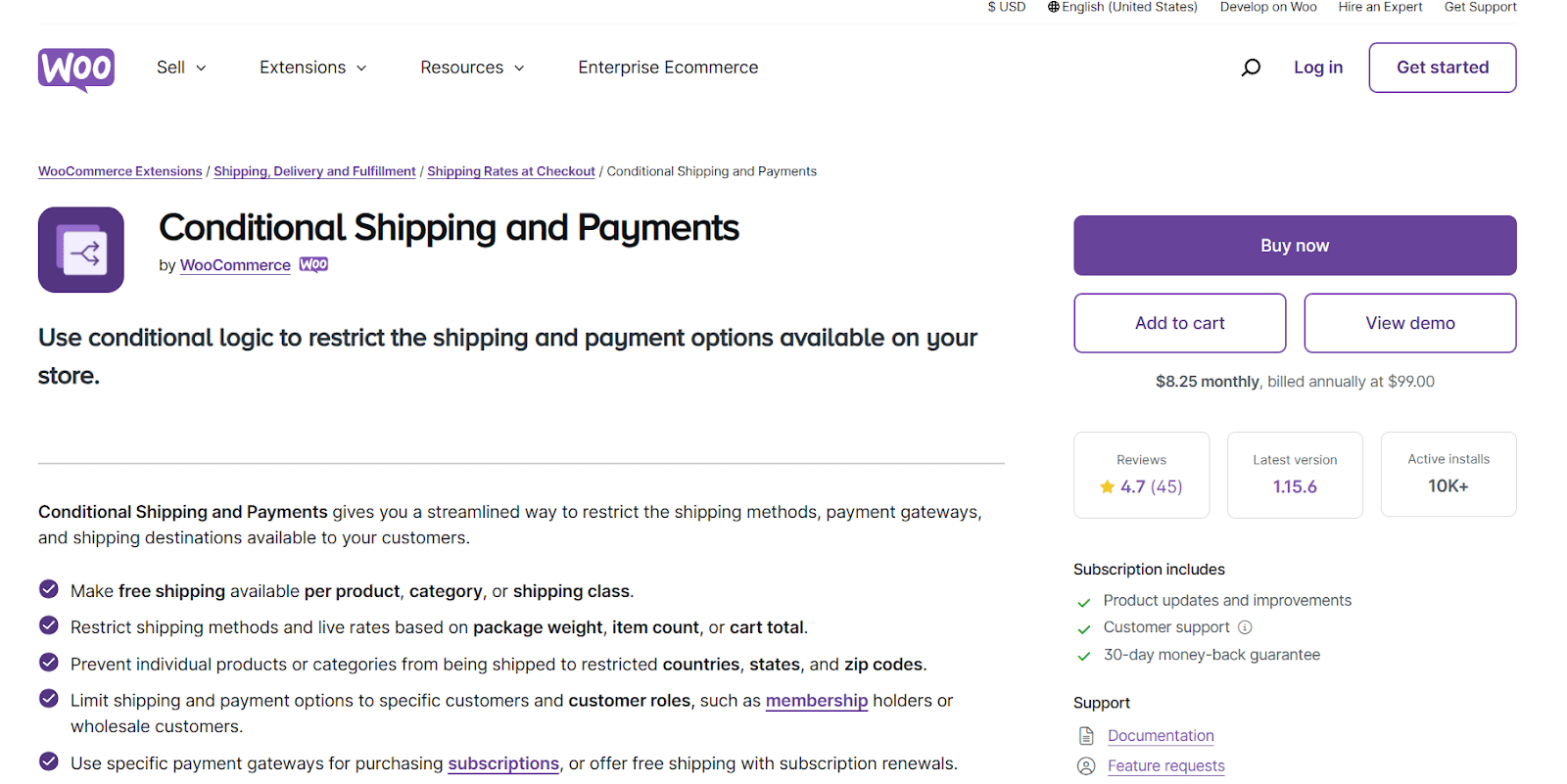Open the USD currency selector
This screenshot has width=1567, height=784.
[1007, 7]
